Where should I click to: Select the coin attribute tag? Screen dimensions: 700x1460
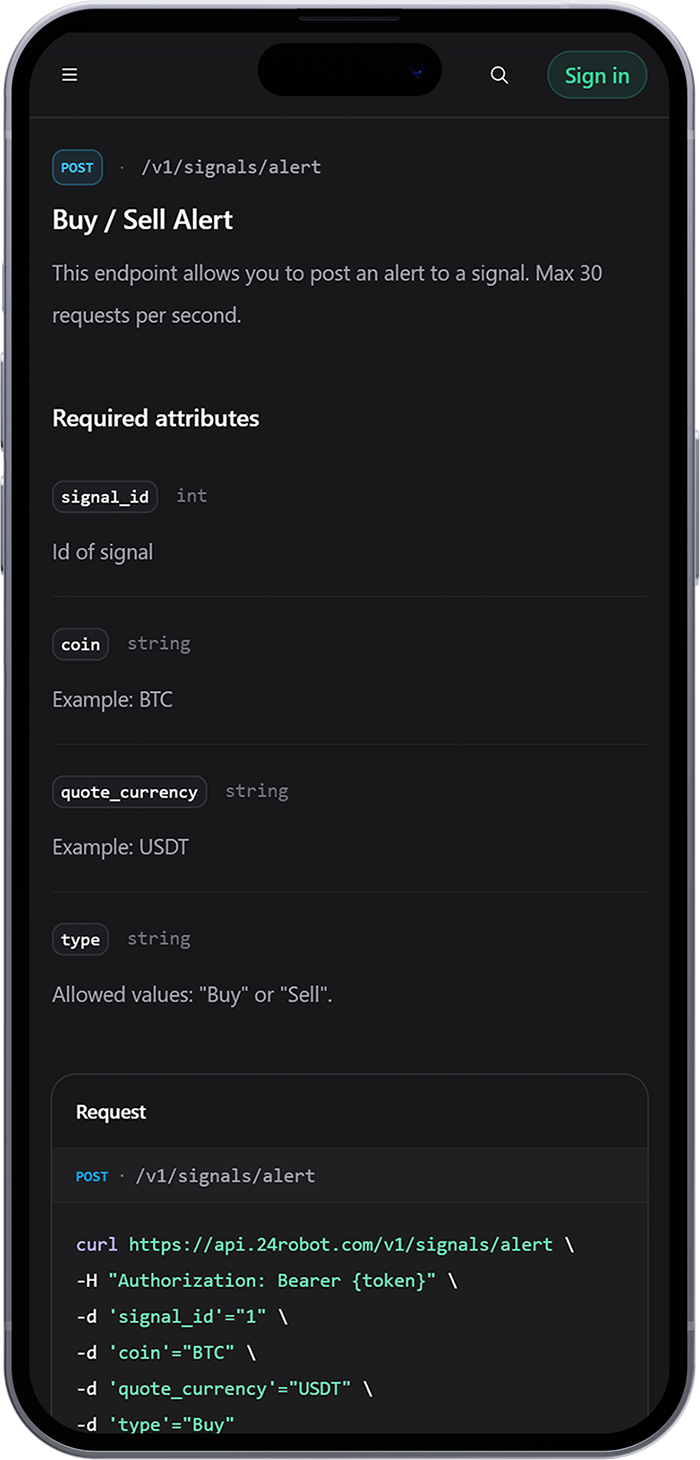80,644
